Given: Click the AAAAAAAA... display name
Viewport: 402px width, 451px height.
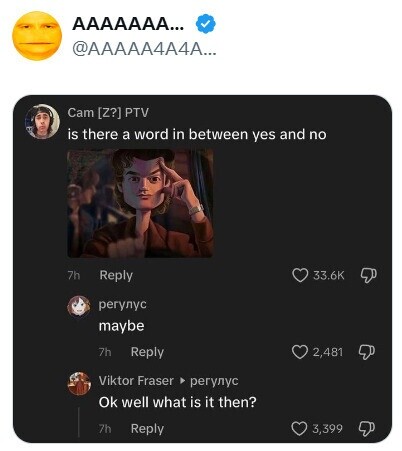Looking at the screenshot, I should tap(128, 24).
